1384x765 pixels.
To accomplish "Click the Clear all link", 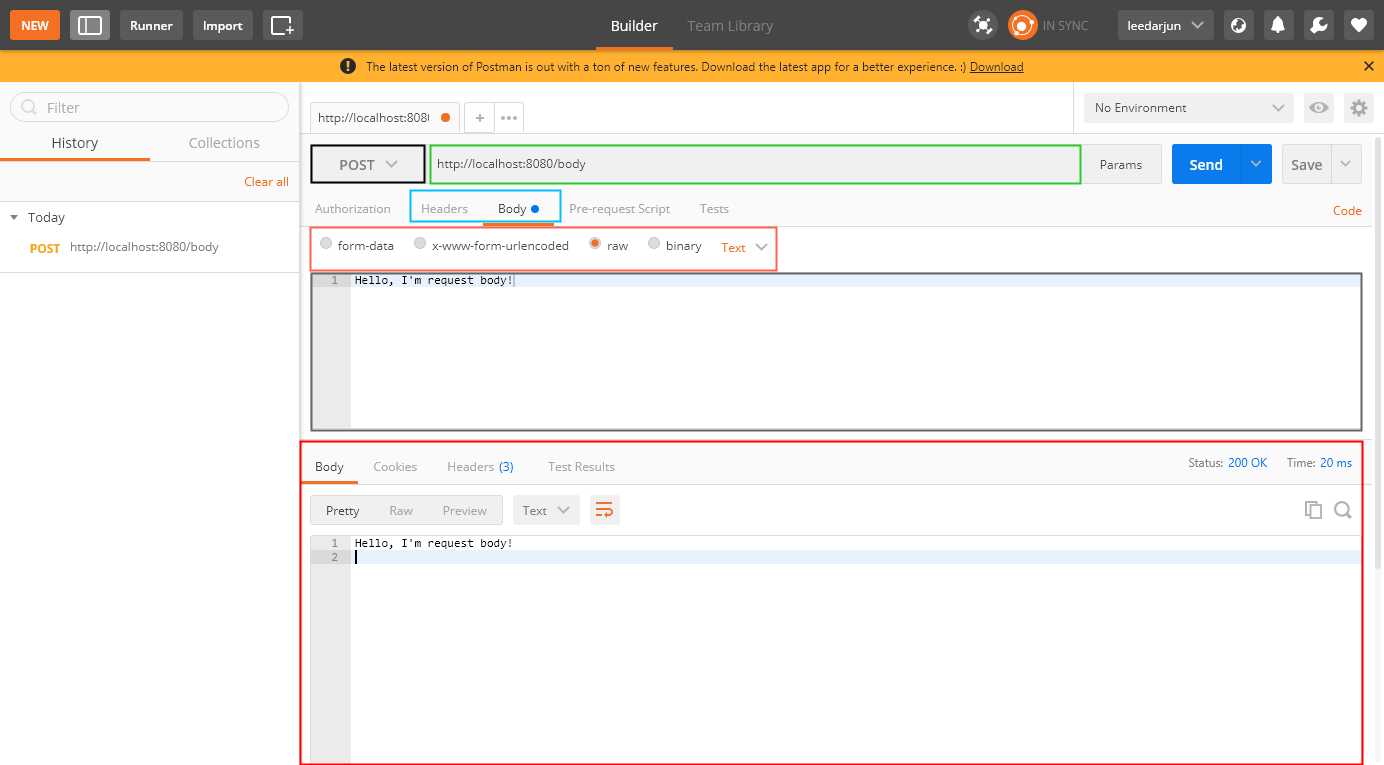I will 266,182.
